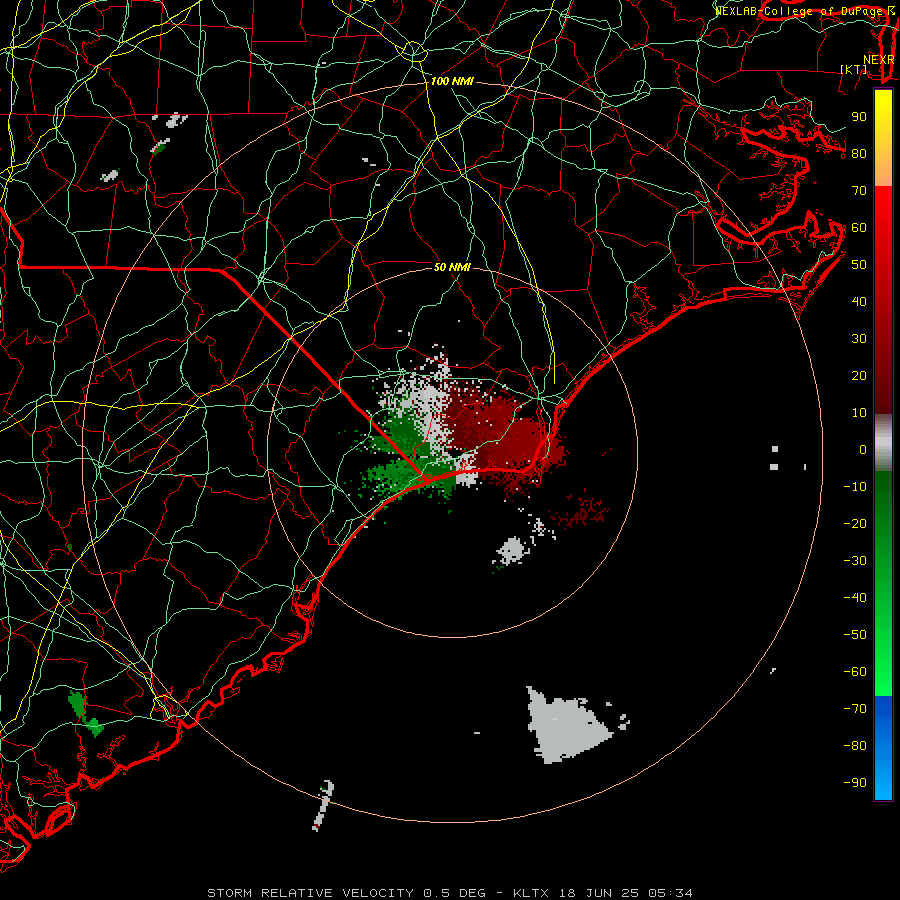Click the elongated gray echo near bottom
This screenshot has height=900, width=900.
(323, 805)
